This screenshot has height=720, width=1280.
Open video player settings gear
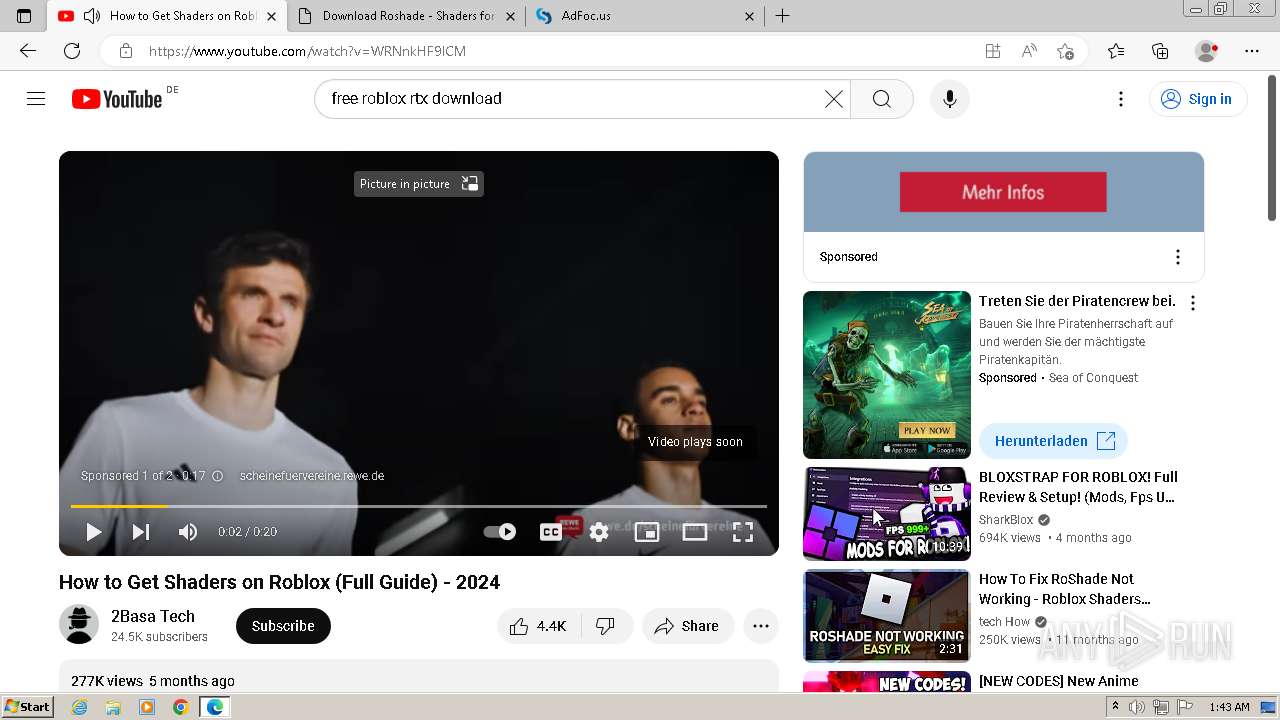click(x=598, y=532)
